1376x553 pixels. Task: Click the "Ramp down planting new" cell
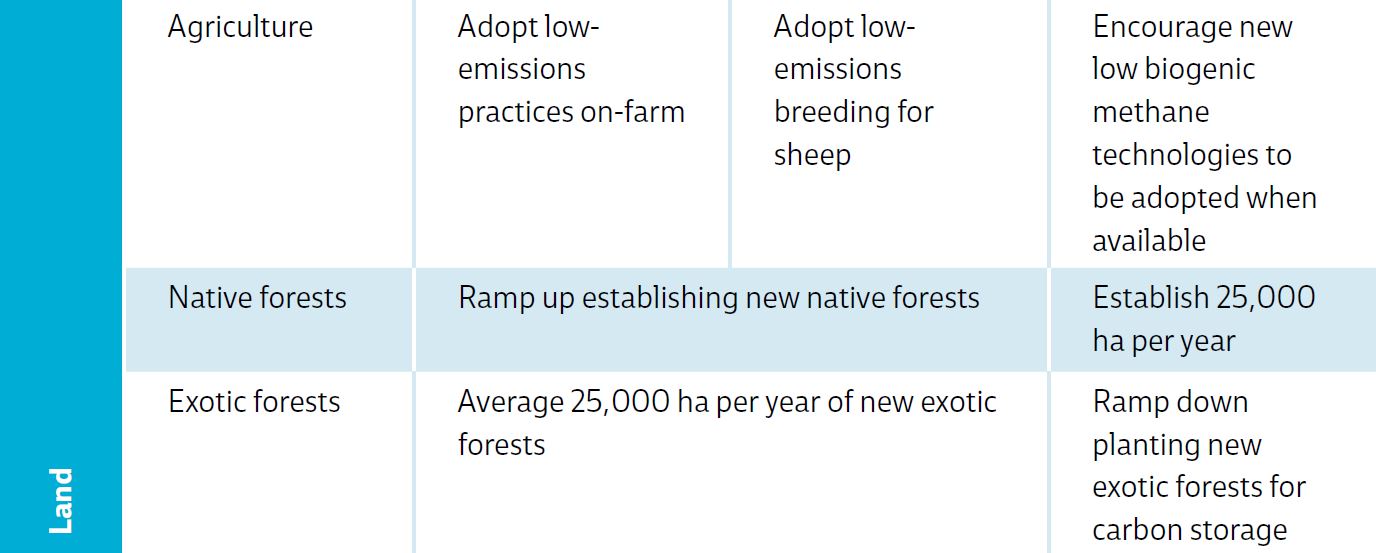pyautogui.click(x=1177, y=423)
